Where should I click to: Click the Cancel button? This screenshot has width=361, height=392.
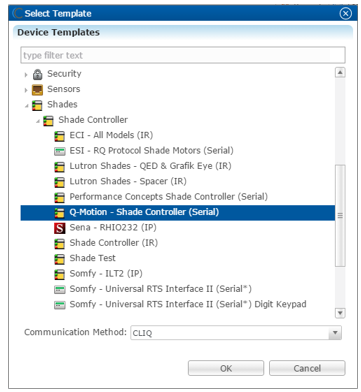coord(307,368)
